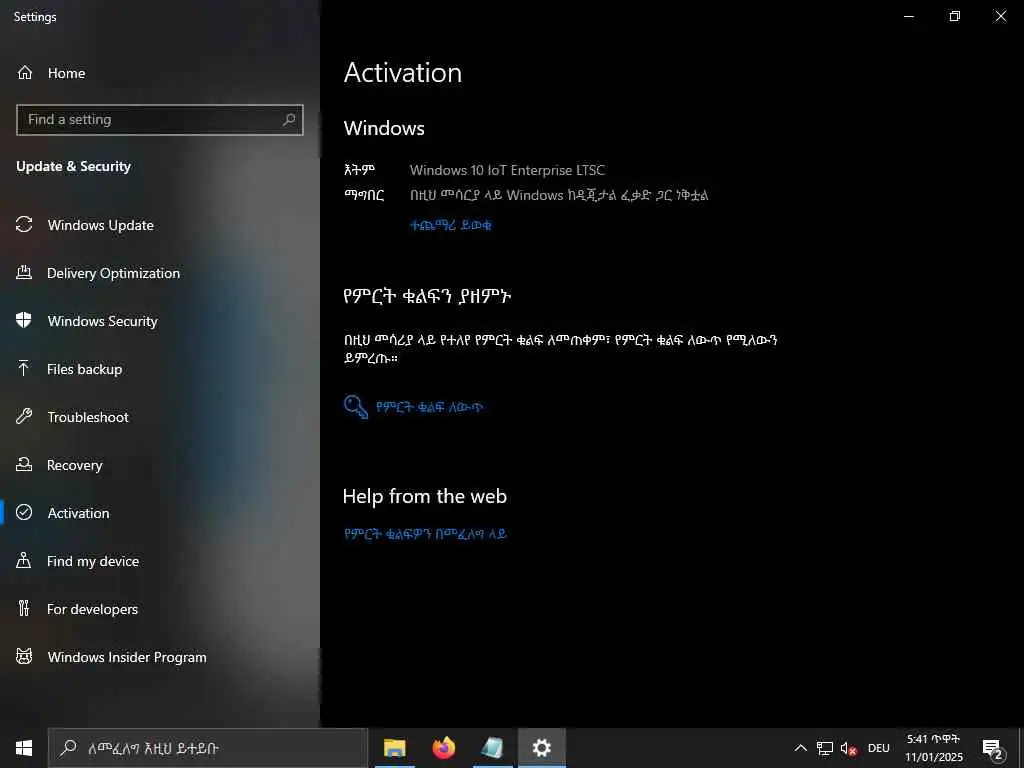Launch Firefox from the taskbar
Viewport: 1024px width, 768px height.
[443, 748]
